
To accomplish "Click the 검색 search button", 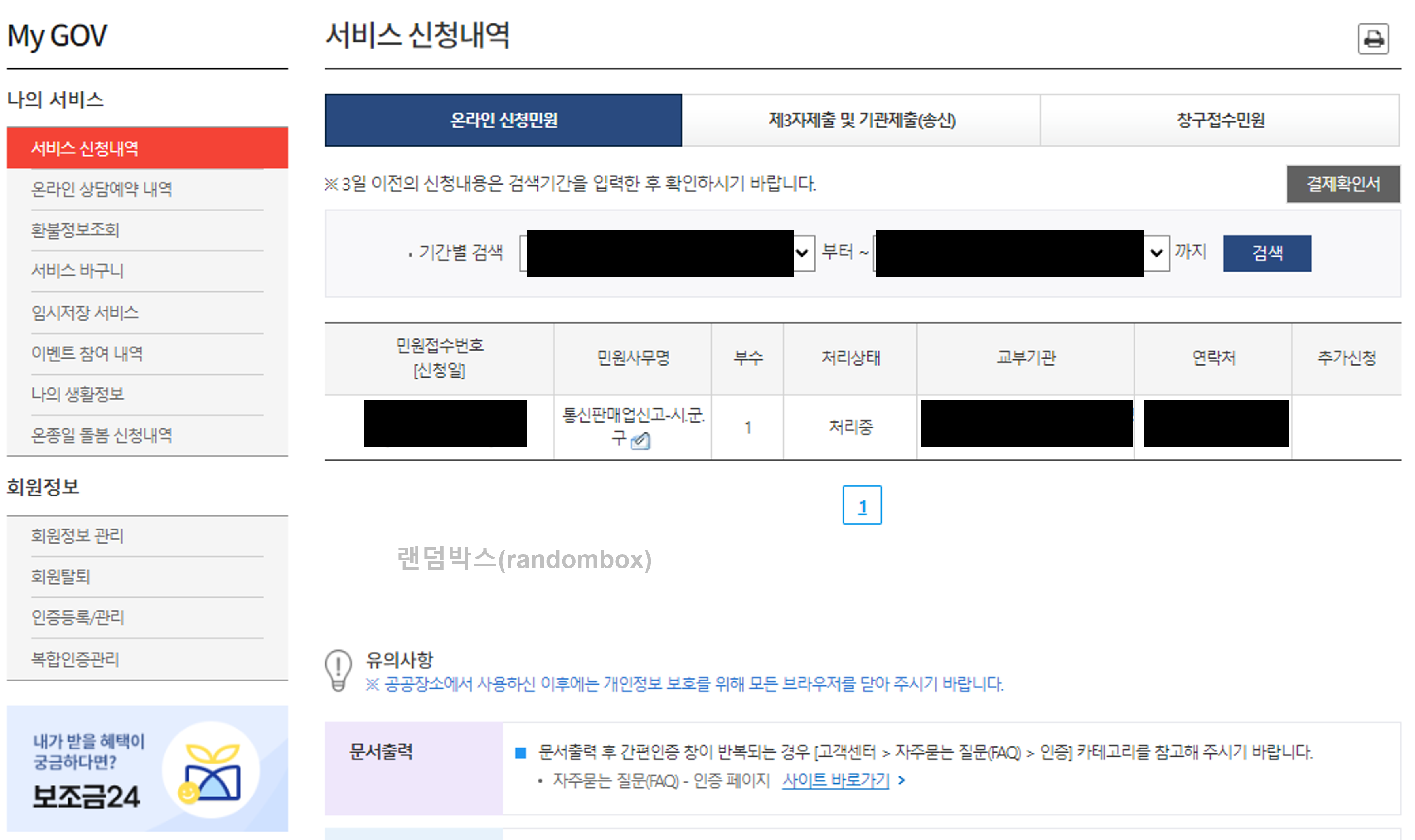I will (1267, 253).
